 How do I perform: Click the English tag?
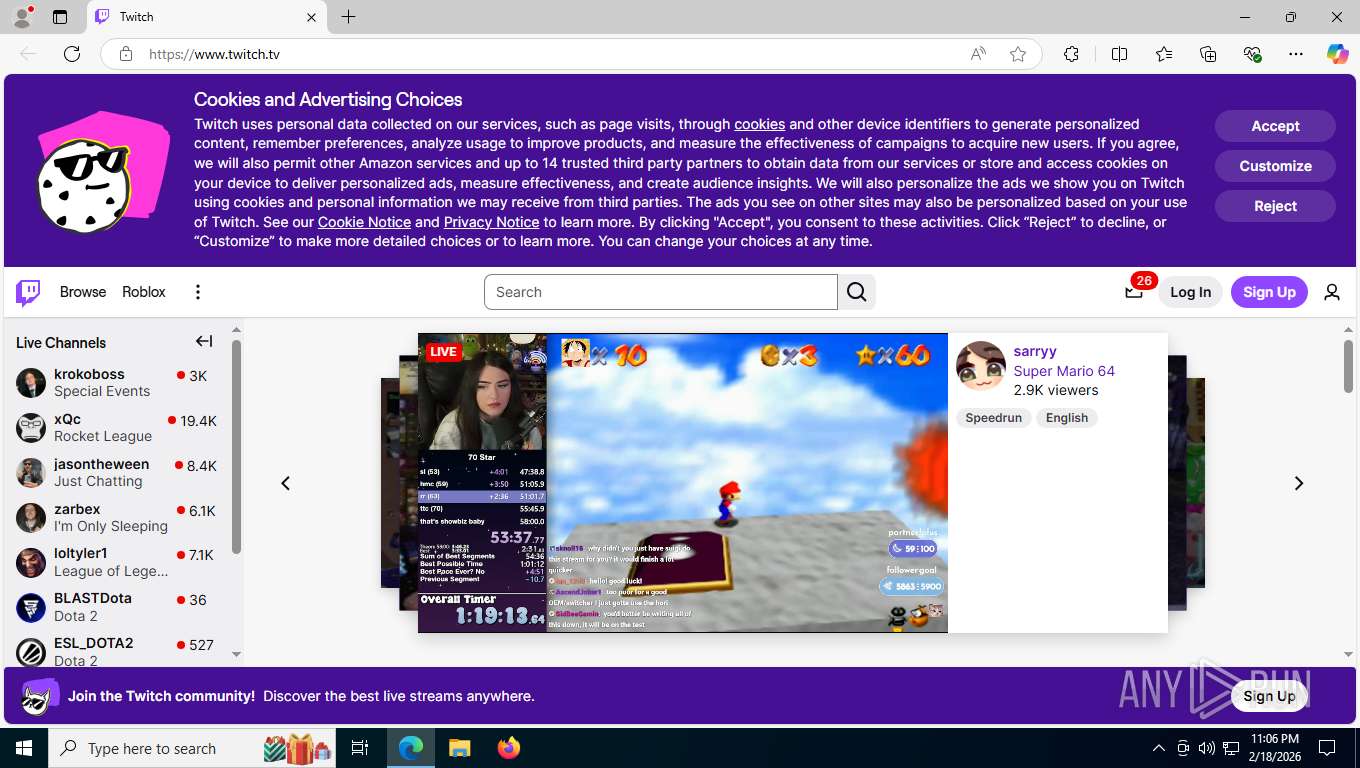pyautogui.click(x=1067, y=418)
